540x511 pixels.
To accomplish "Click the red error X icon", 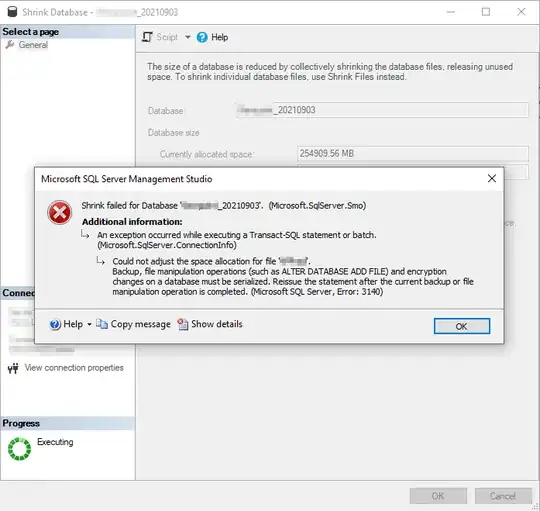I will (60, 212).
